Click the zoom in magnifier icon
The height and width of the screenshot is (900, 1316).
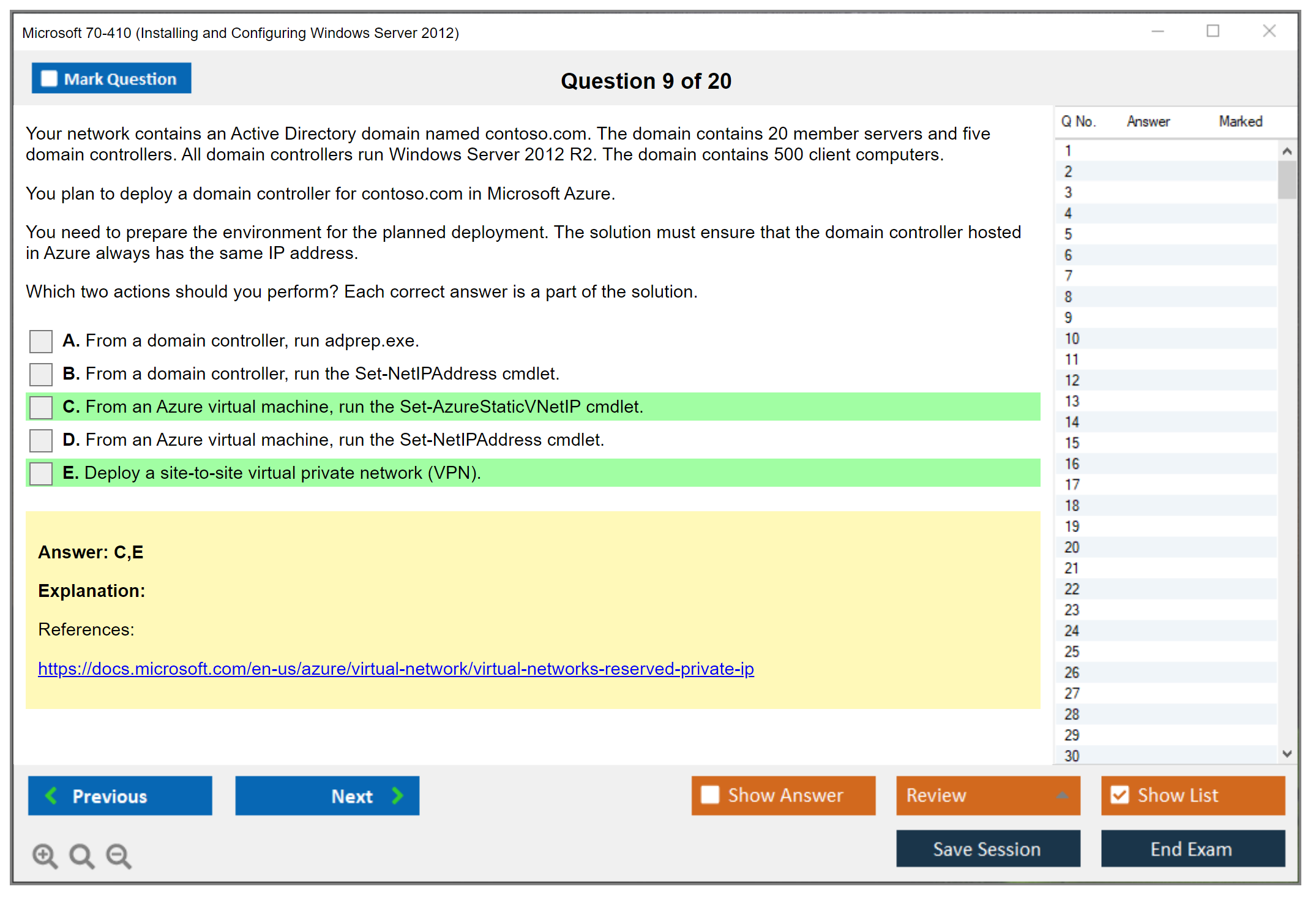pos(45,855)
